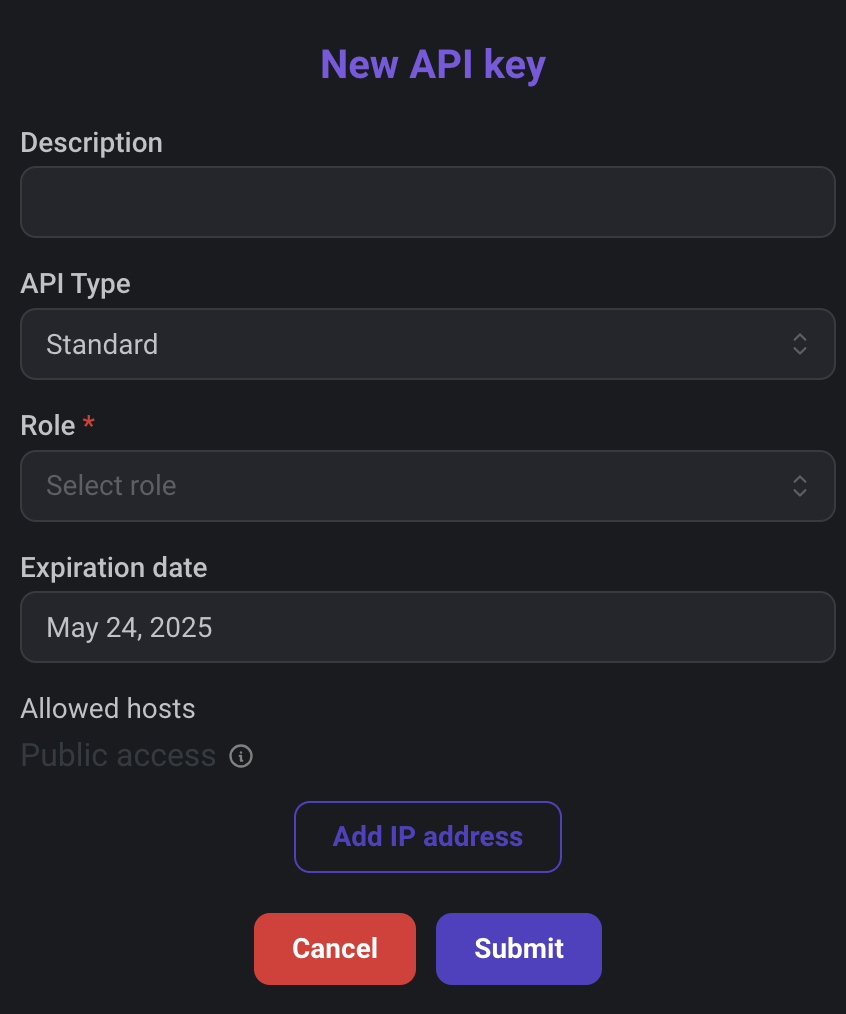
Task: Click the New API key heading
Action: 433,65
